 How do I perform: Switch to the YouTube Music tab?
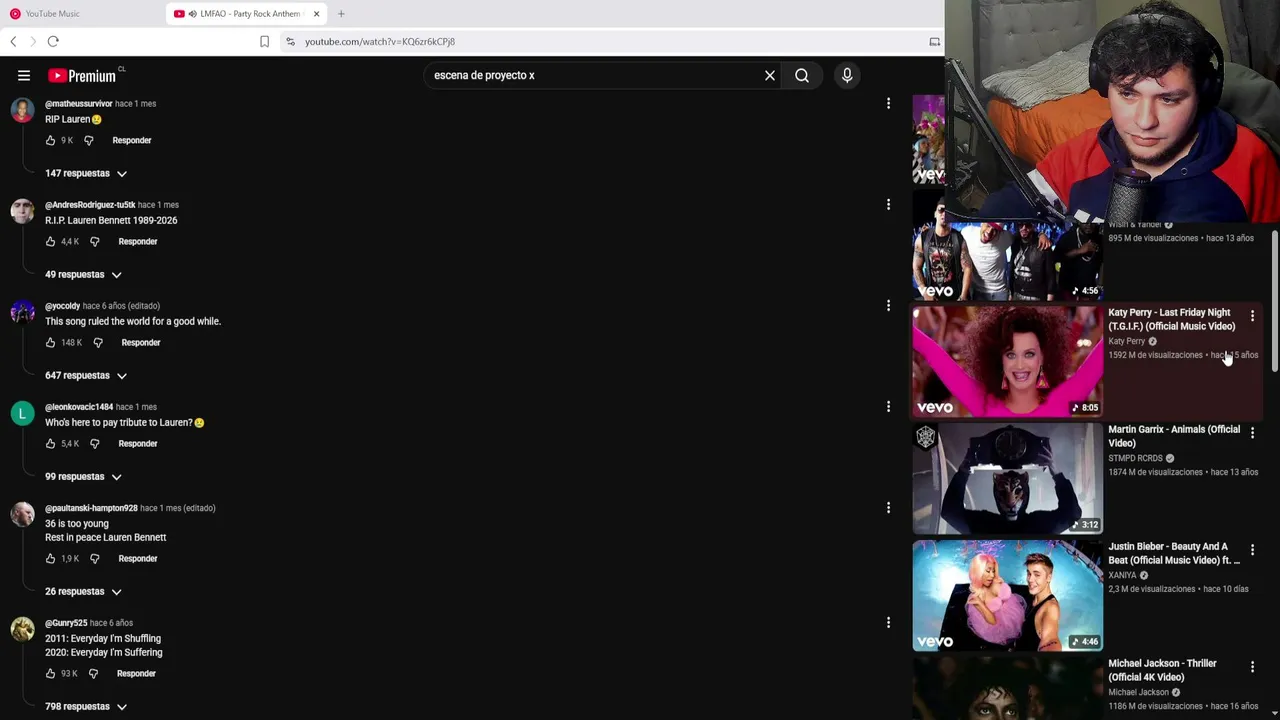point(82,14)
